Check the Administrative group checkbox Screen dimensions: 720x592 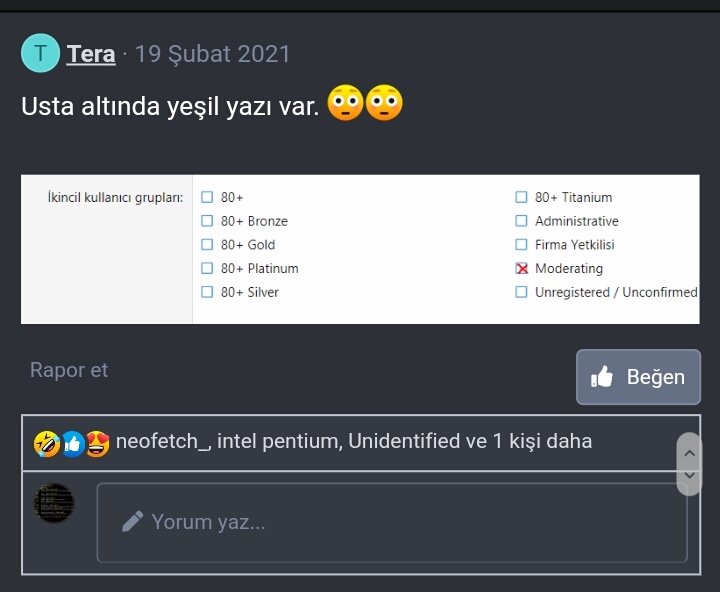[x=521, y=221]
